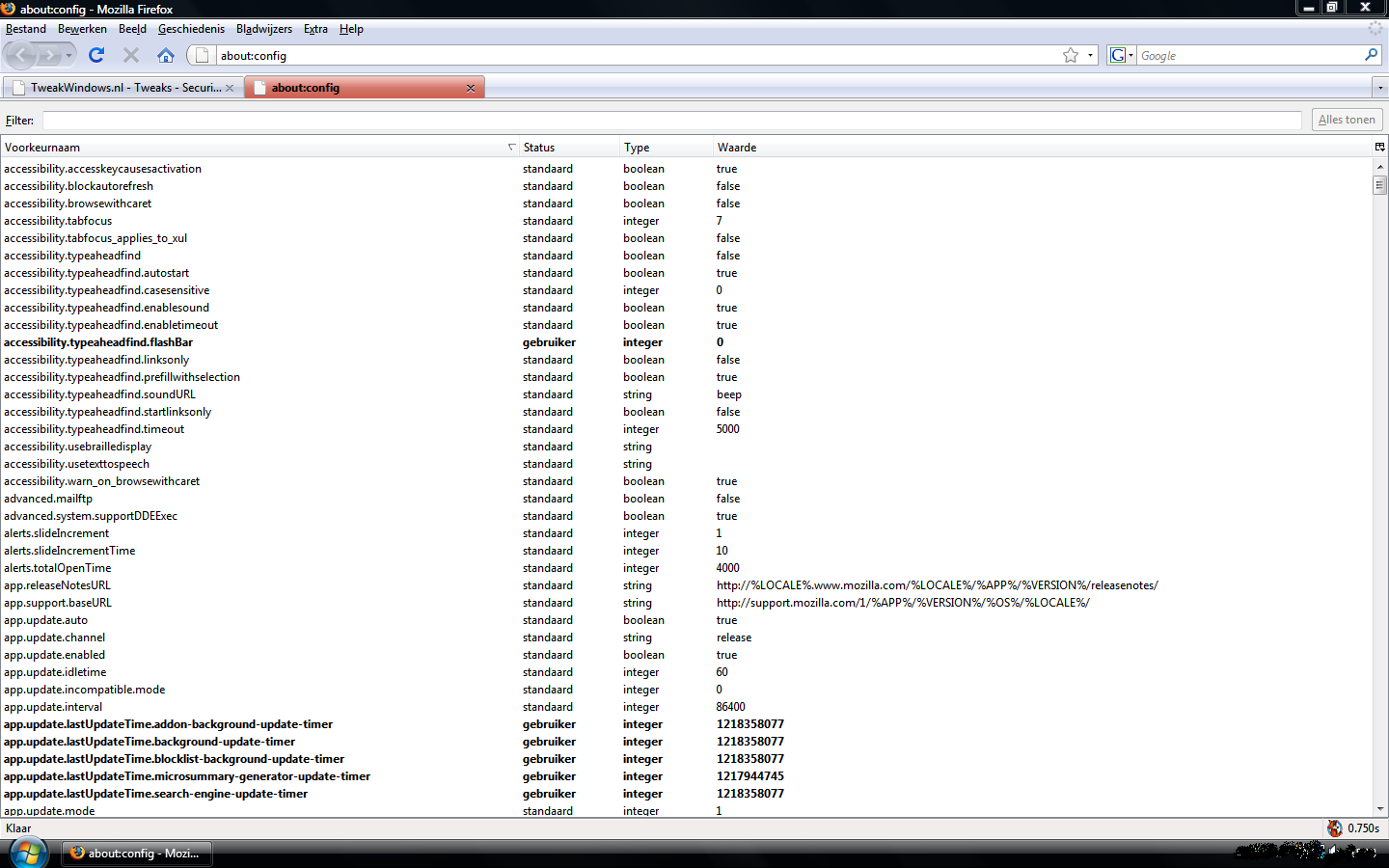Select accessibility.typeaheadfind.flashBar row
Screen dimensions: 1389x868
pos(686,342)
